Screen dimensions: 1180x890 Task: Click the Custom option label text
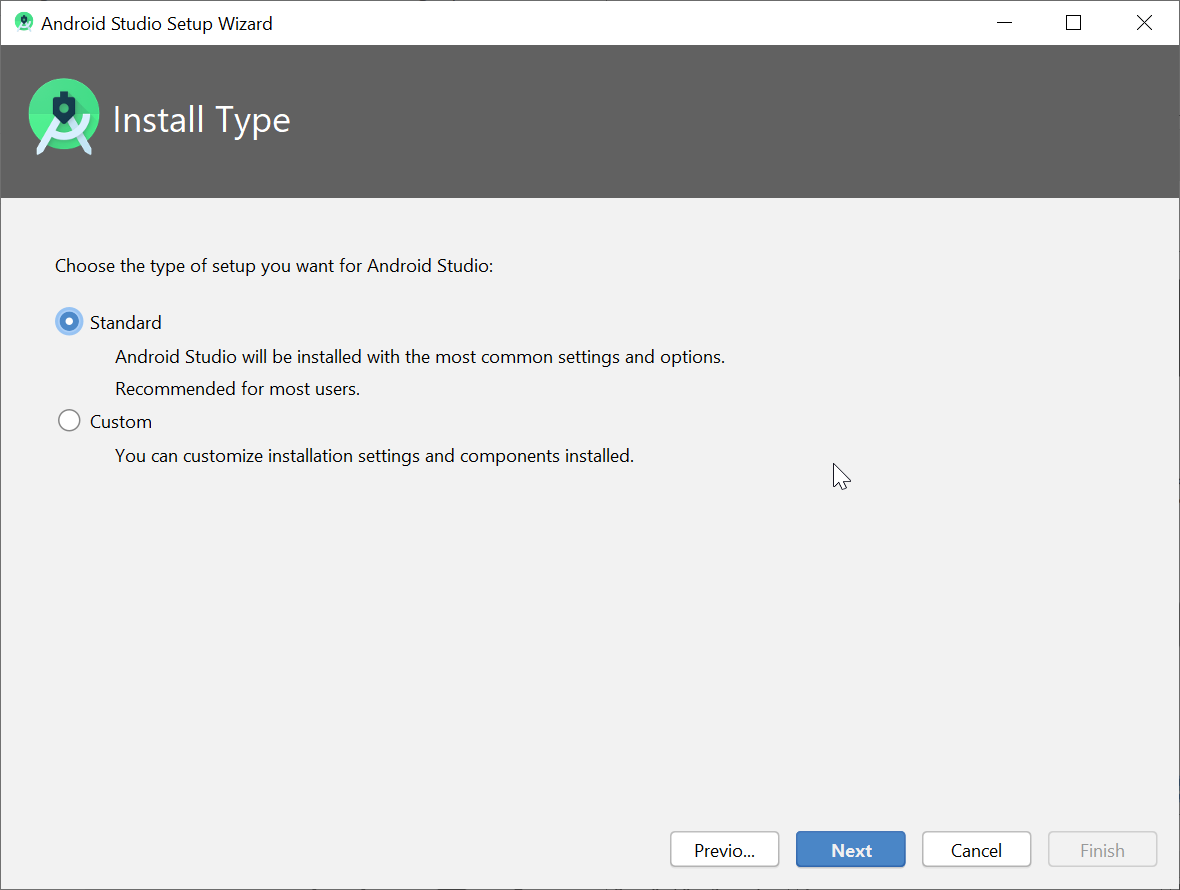pos(118,421)
